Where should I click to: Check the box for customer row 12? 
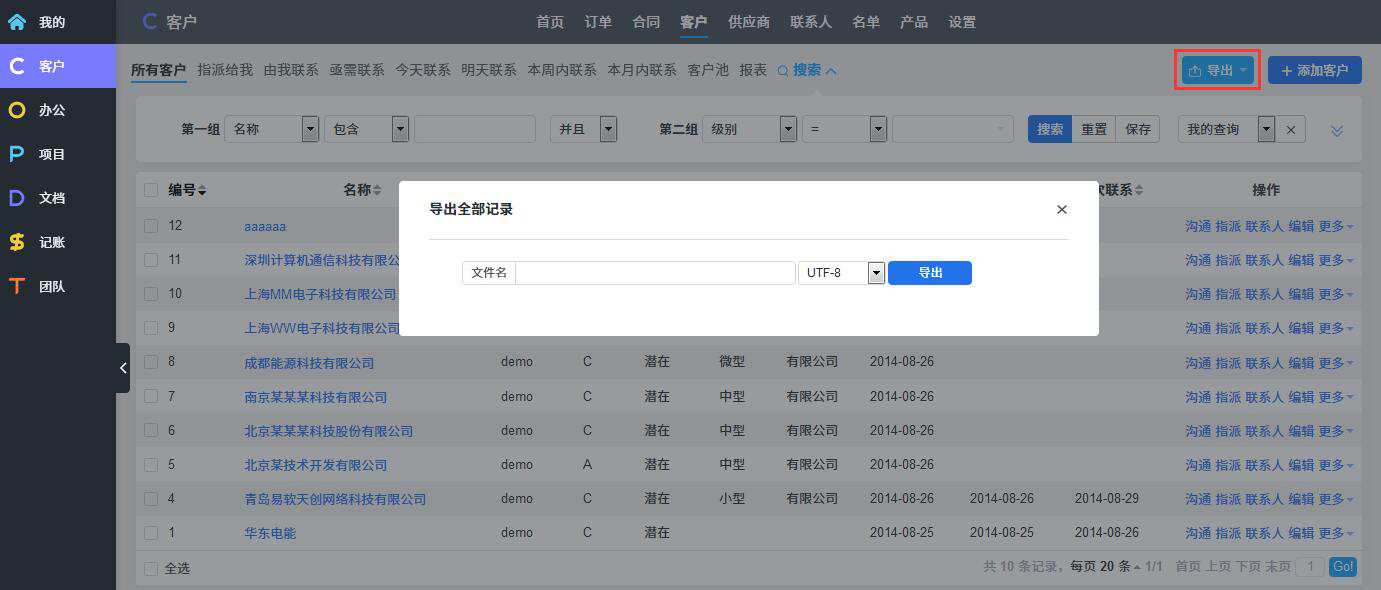151,226
